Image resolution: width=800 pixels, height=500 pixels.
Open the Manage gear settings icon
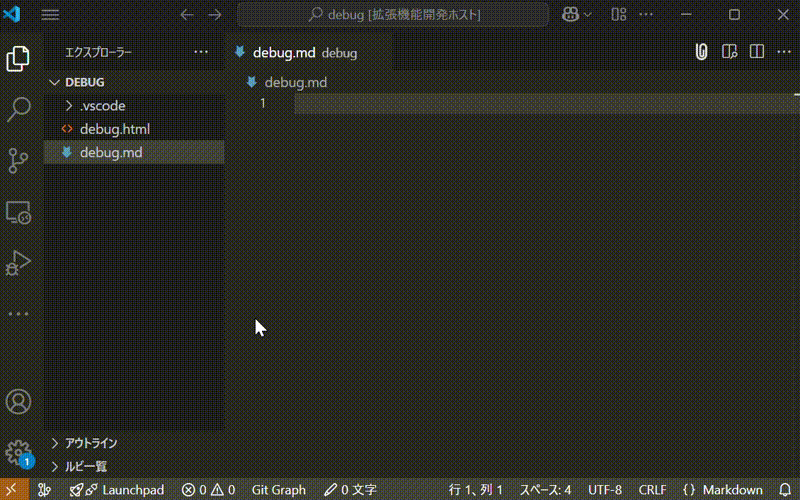[18, 453]
